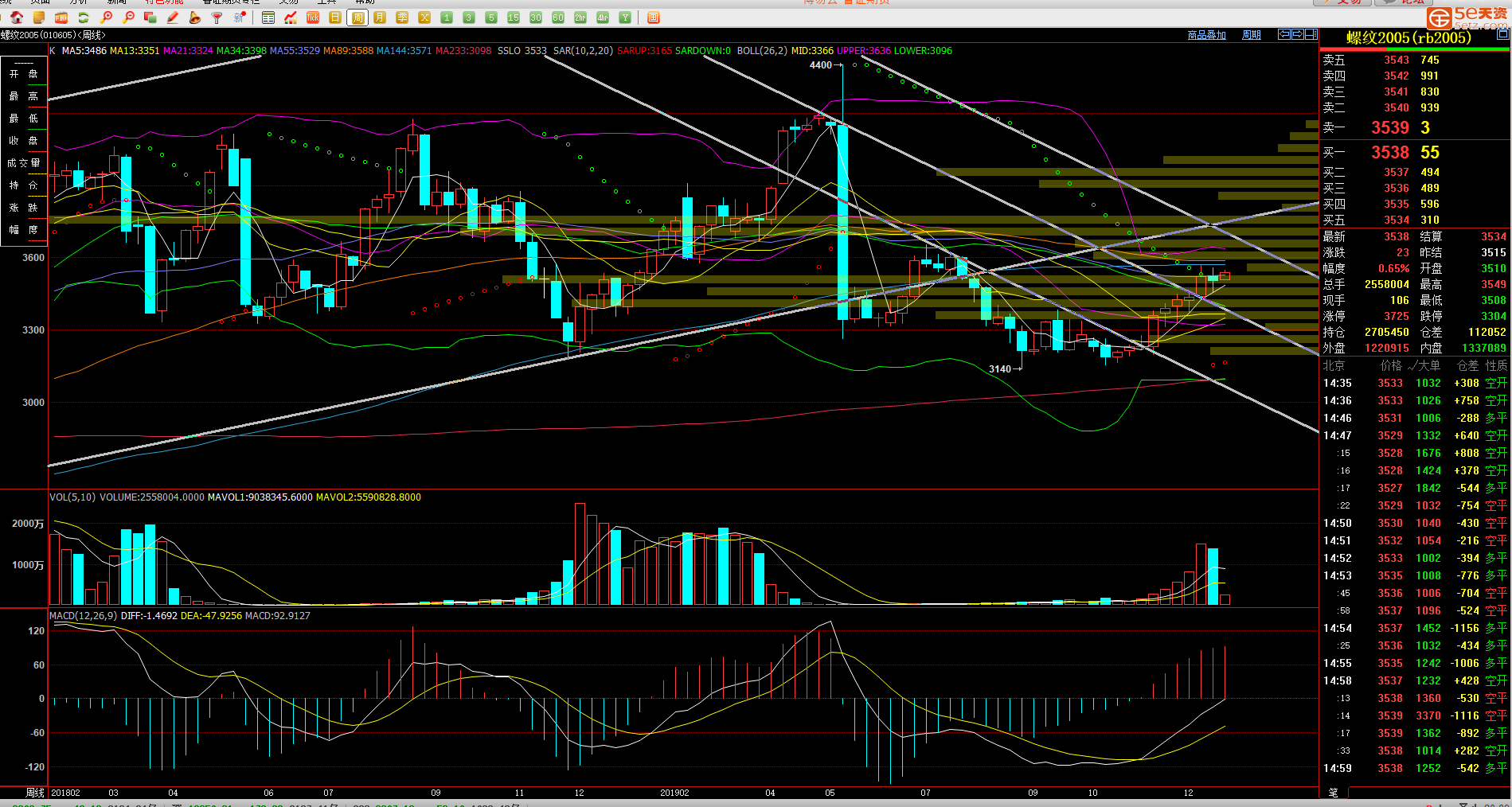Select the yearly Y period

625,18
